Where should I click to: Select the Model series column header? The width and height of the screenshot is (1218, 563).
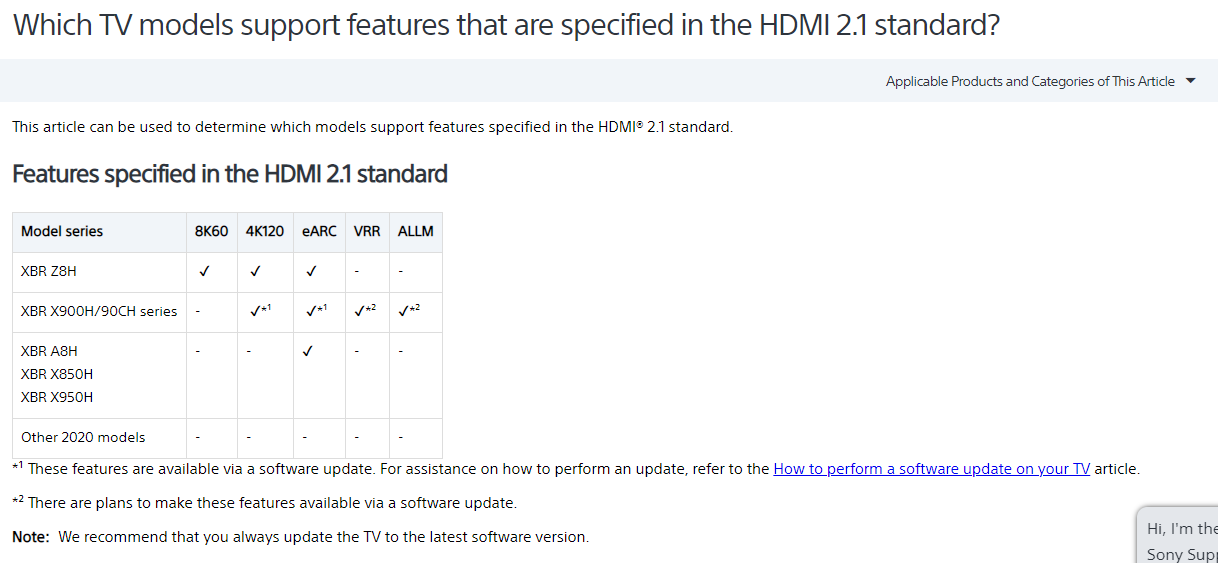coord(62,231)
